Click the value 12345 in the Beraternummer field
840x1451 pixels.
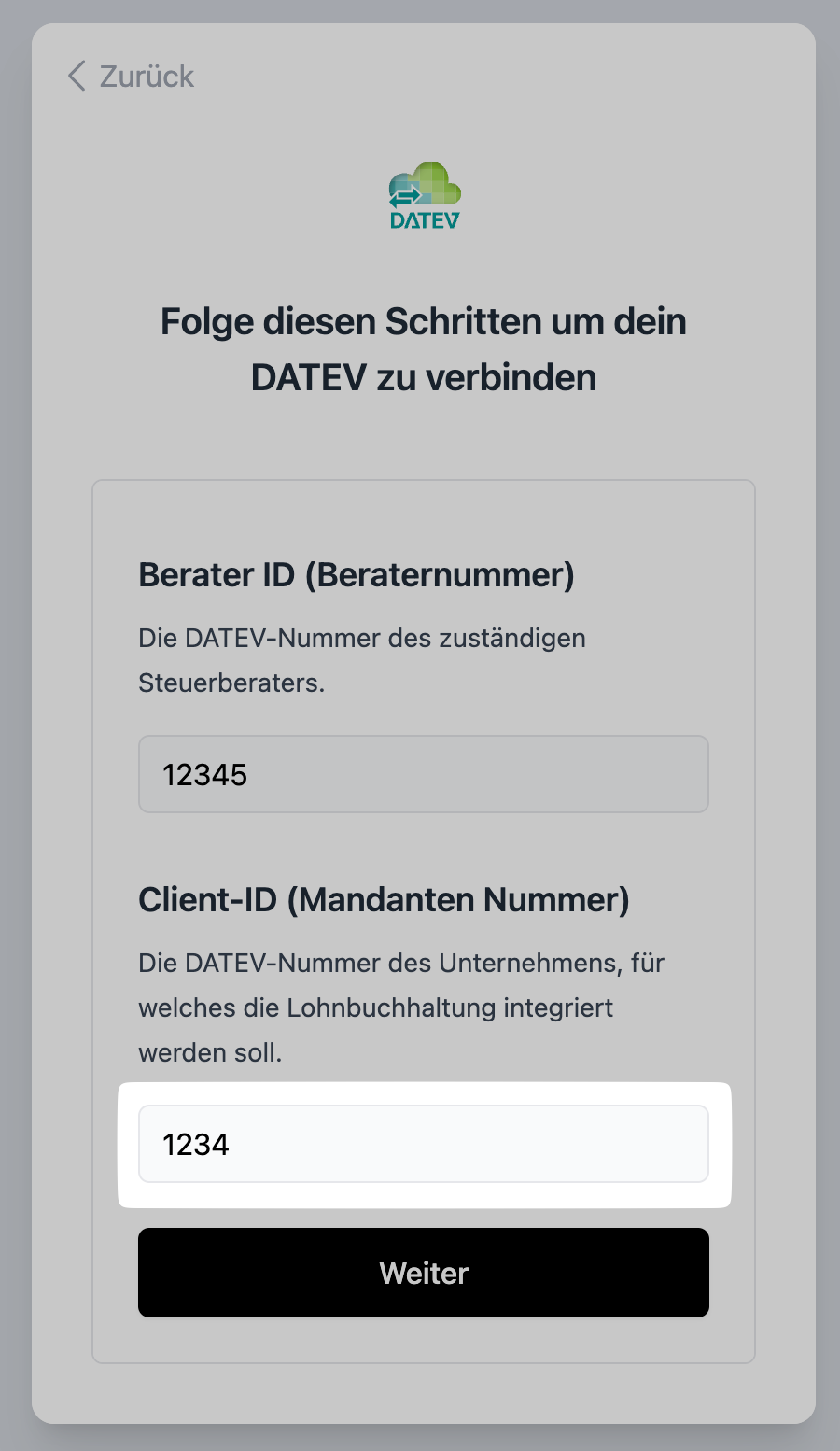tap(205, 775)
